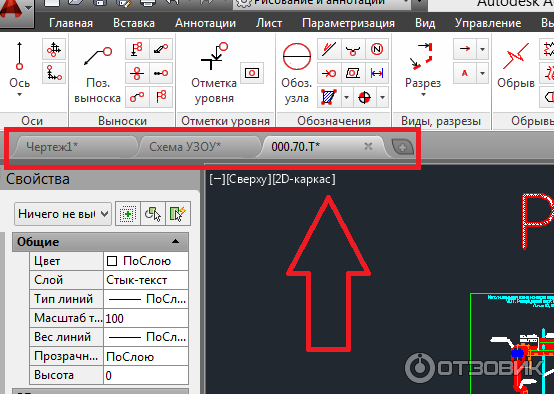
Task: Open the dropdown next to the hatch icon
Action: tap(347, 97)
